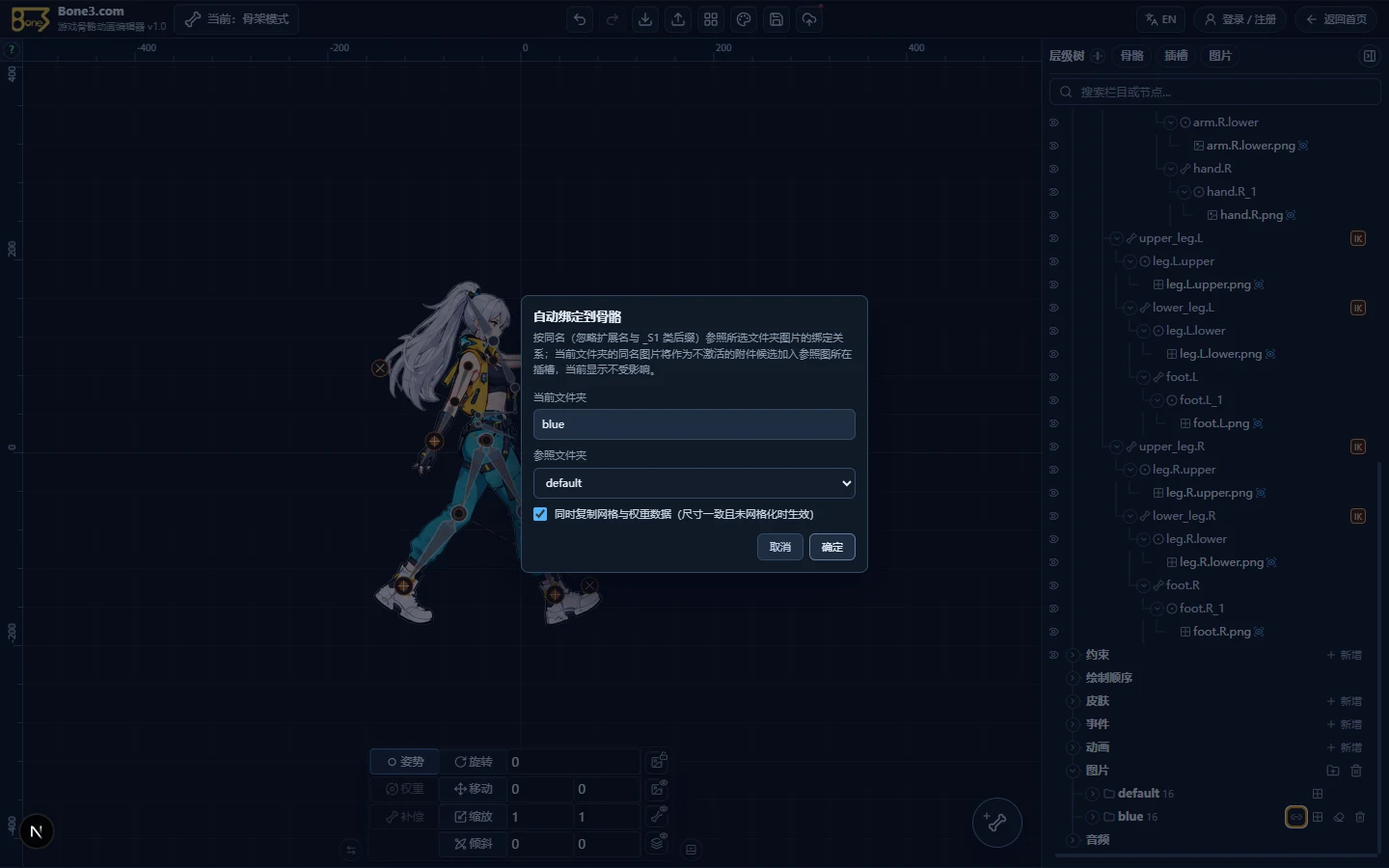Click the cloud upload icon
Viewport: 1389px width, 868px height.
pyautogui.click(x=809, y=19)
